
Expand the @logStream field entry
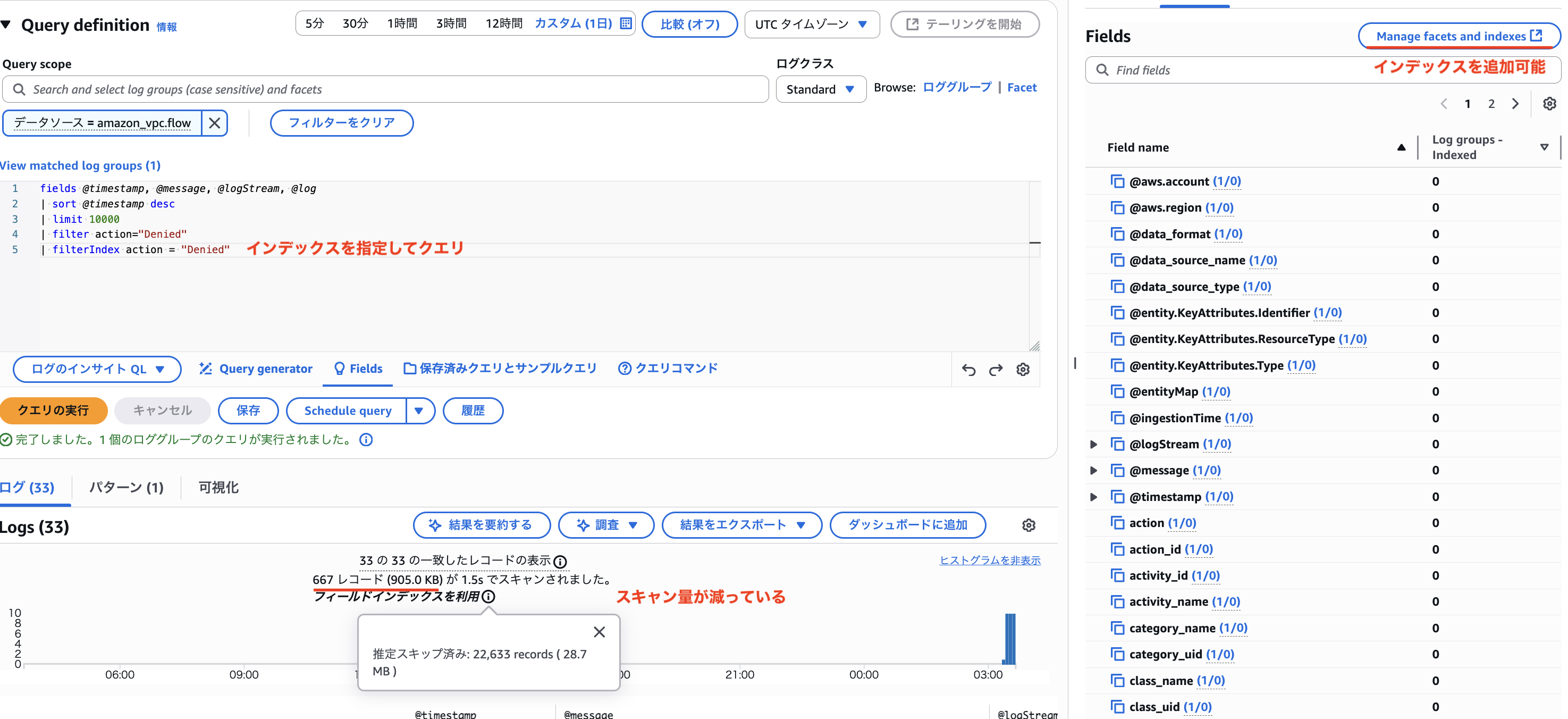pyautogui.click(x=1093, y=444)
